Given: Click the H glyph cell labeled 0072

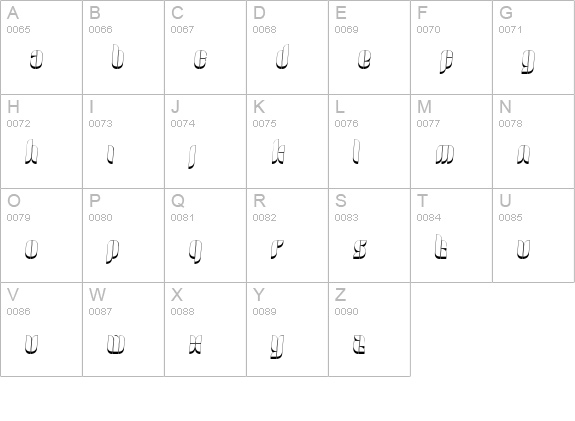Looking at the screenshot, I should point(41,142).
